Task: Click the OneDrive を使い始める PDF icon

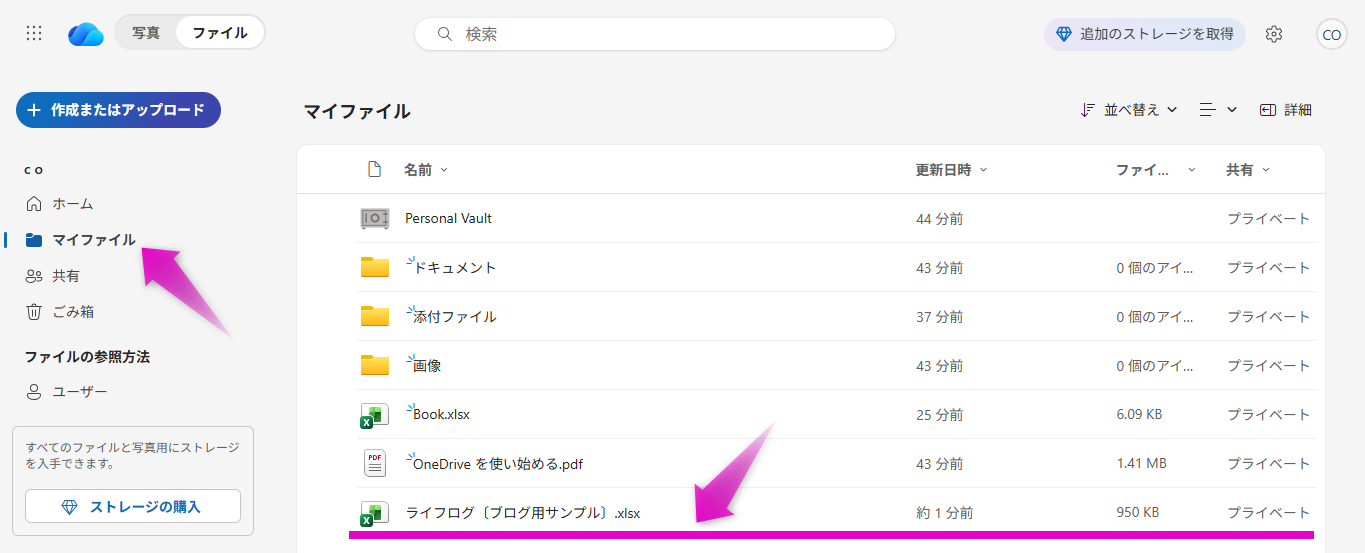Action: pos(374,464)
